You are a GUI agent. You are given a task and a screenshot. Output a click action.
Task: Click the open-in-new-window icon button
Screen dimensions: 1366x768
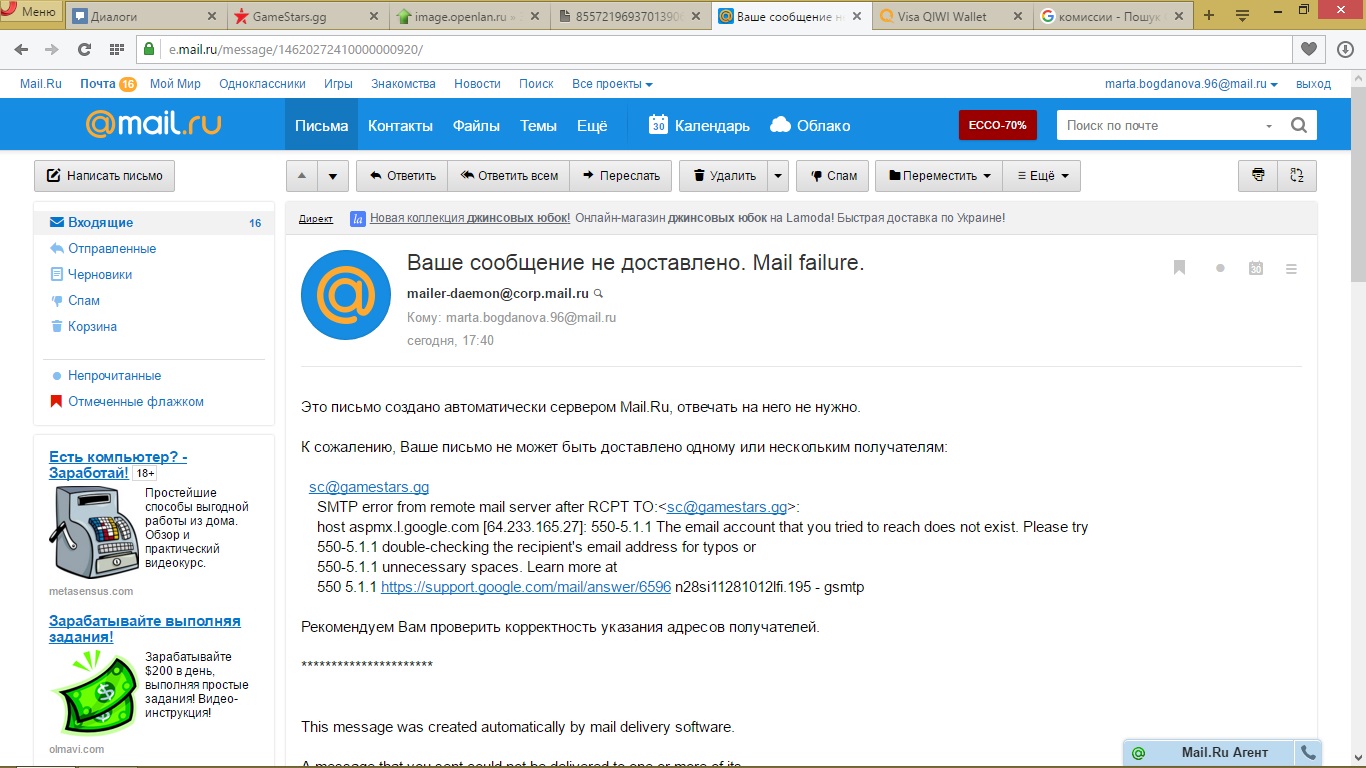click(1297, 176)
